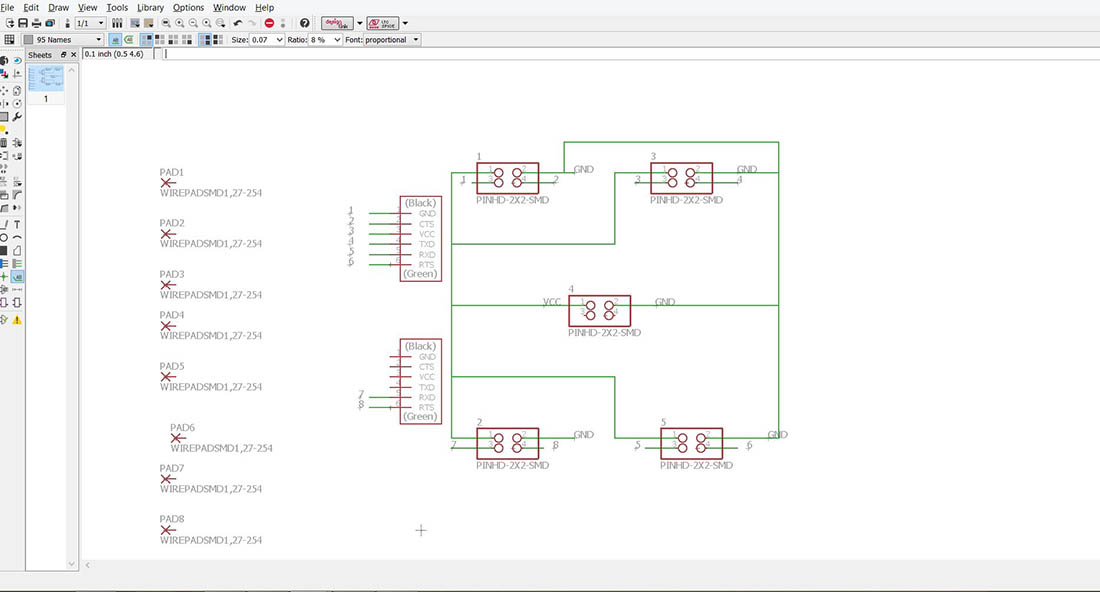Click the Zoom out magnifier
The width and height of the screenshot is (1100, 592).
point(193,23)
